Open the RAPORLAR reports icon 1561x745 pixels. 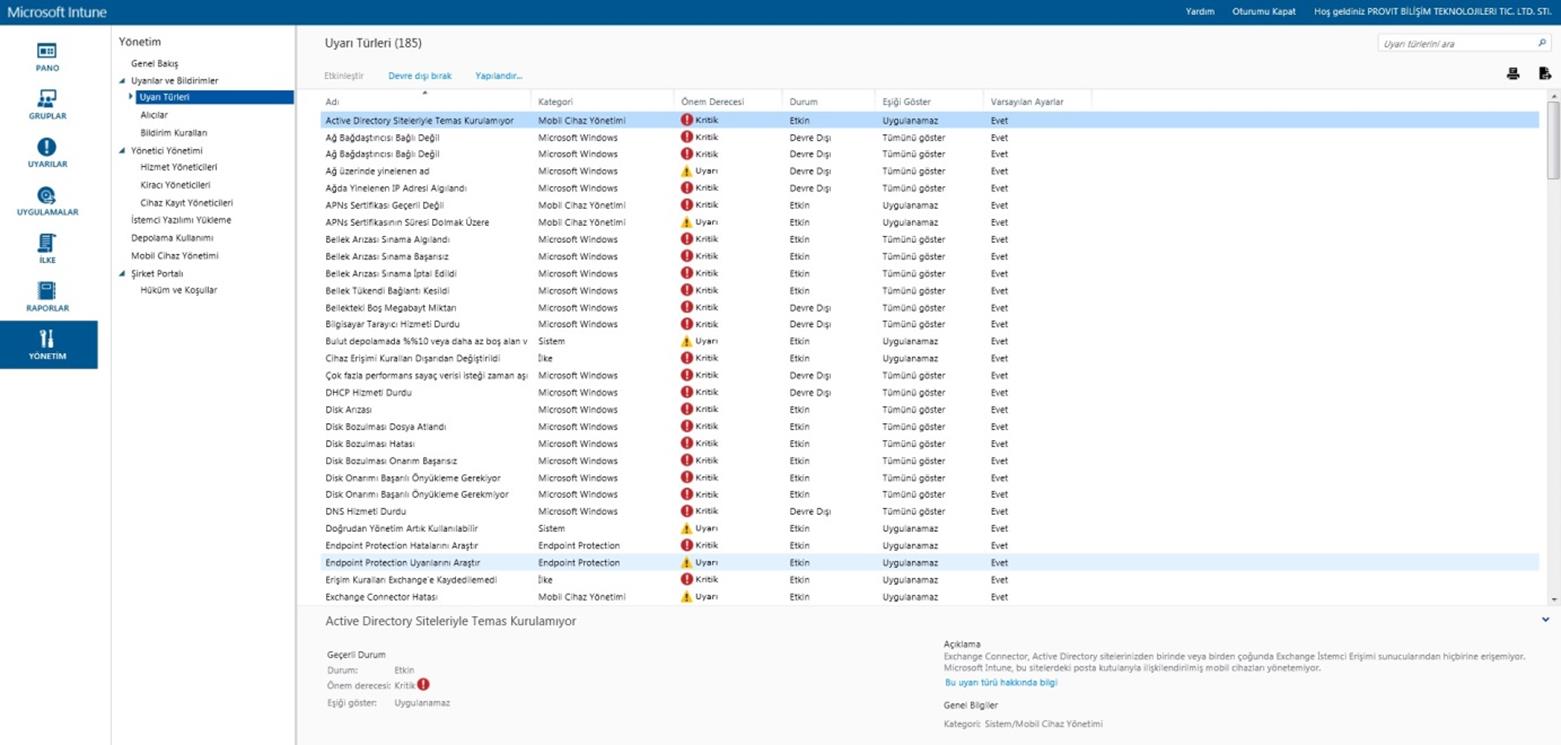click(x=47, y=291)
